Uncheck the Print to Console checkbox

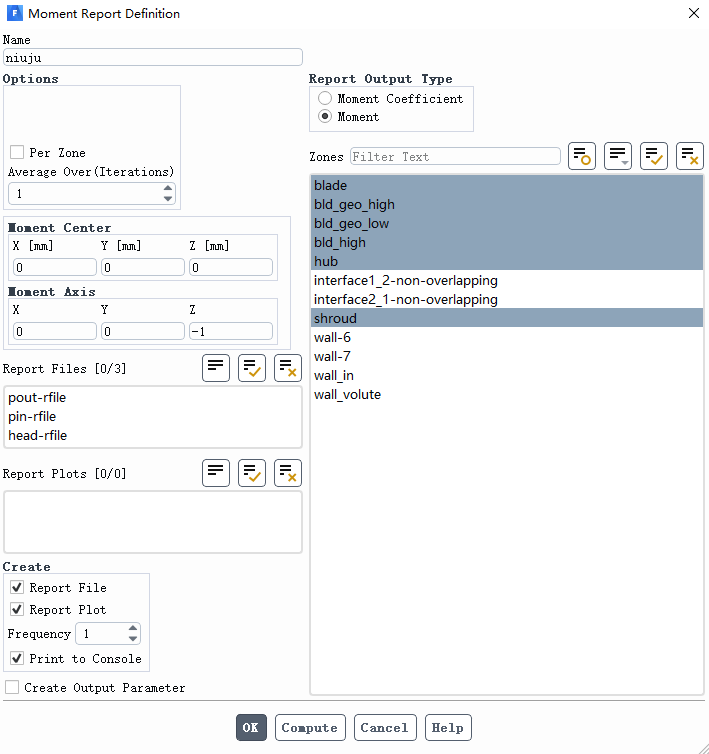point(17,659)
